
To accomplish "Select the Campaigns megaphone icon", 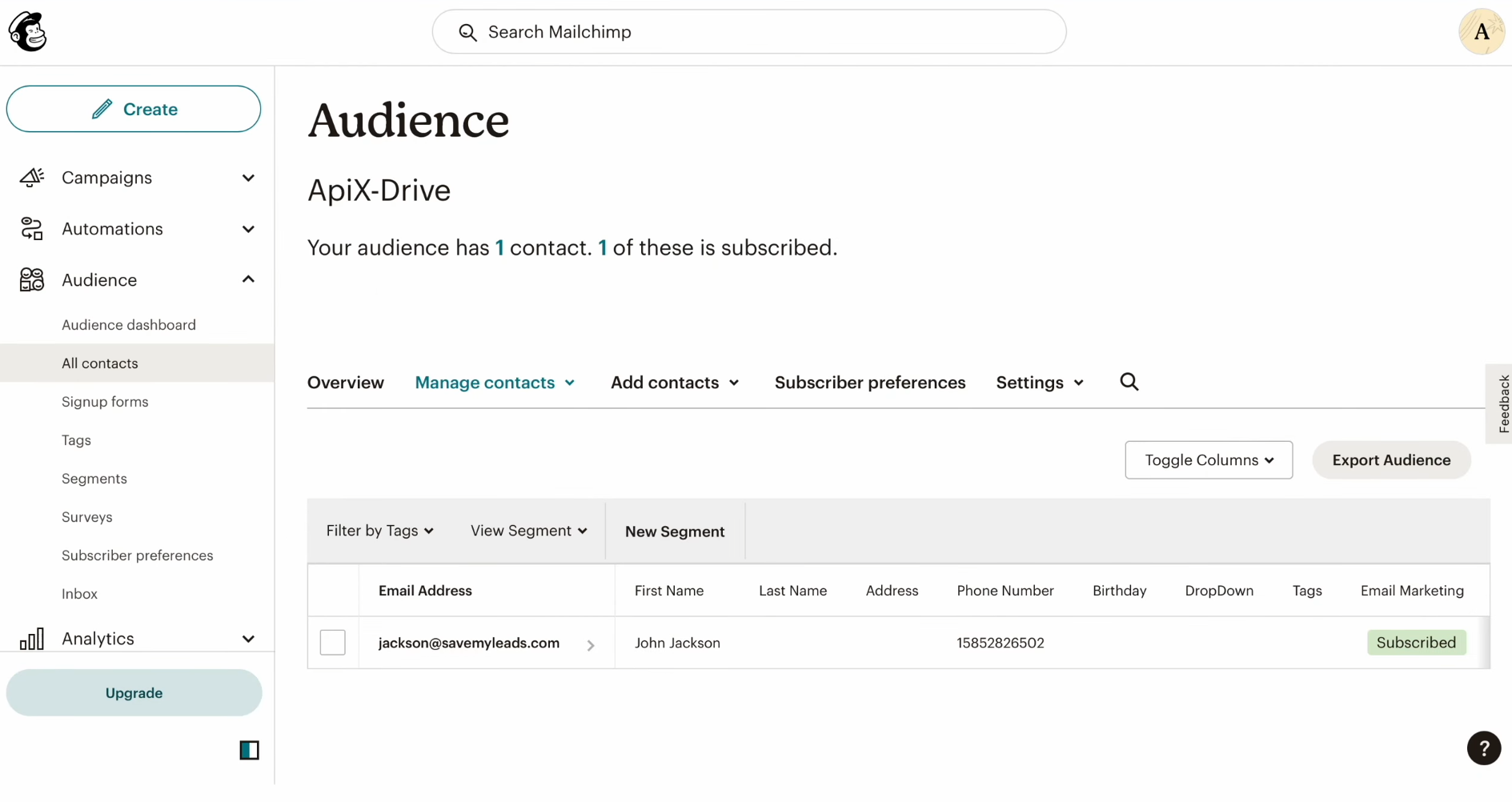I will click(x=31, y=178).
